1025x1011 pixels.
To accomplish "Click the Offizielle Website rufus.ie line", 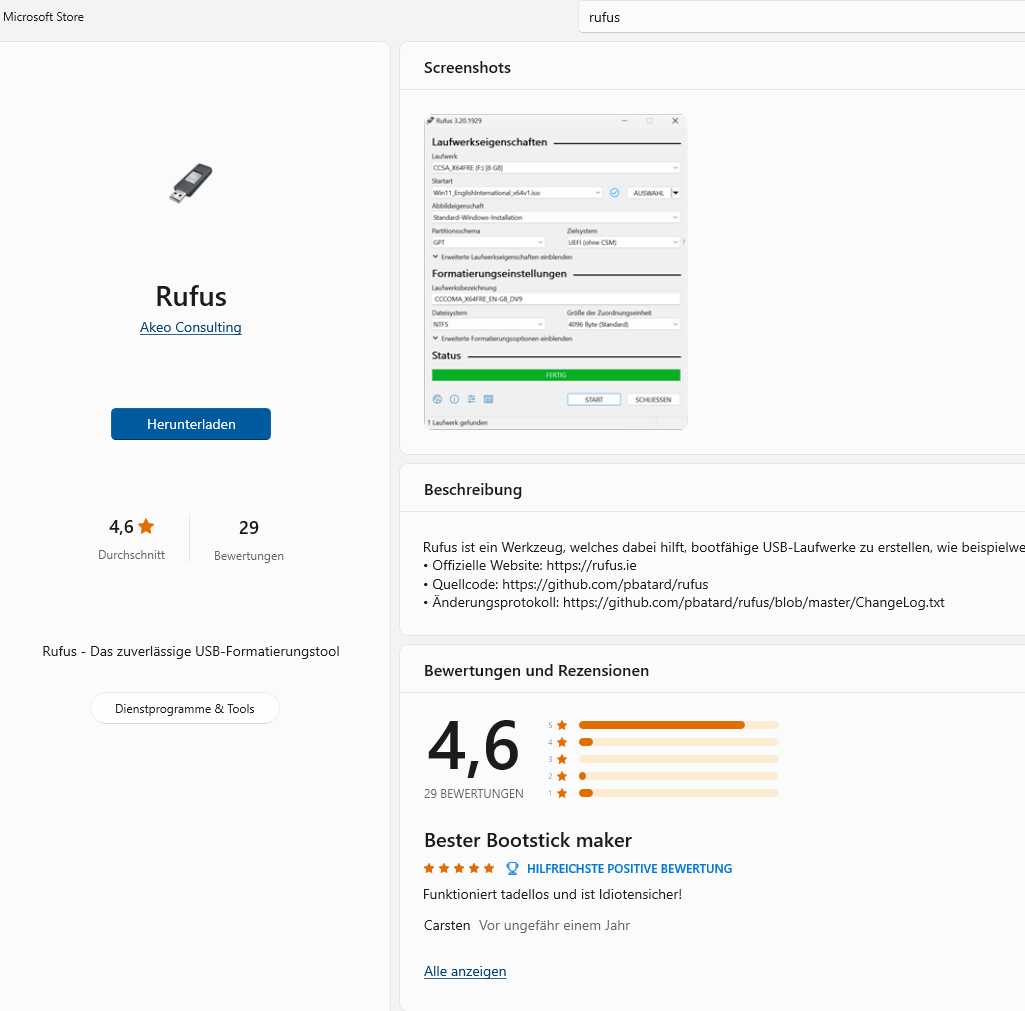I will pyautogui.click(x=529, y=566).
